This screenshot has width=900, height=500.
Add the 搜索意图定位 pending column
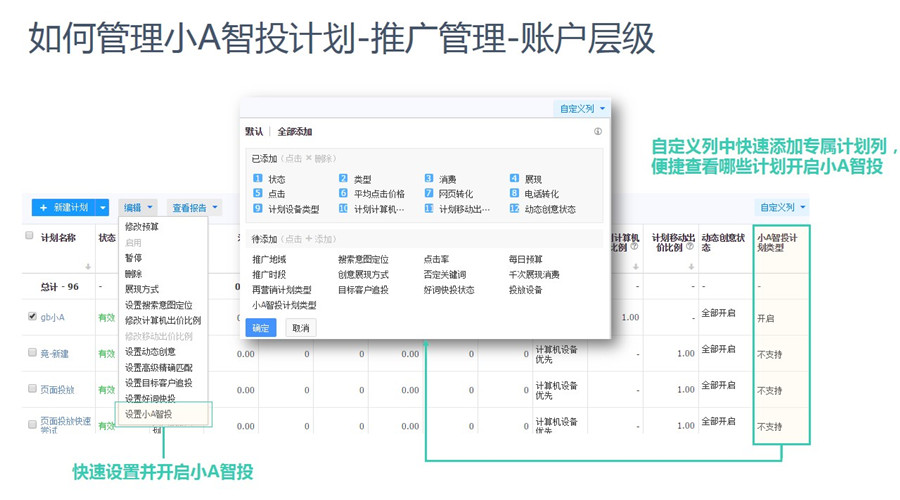(x=363, y=259)
